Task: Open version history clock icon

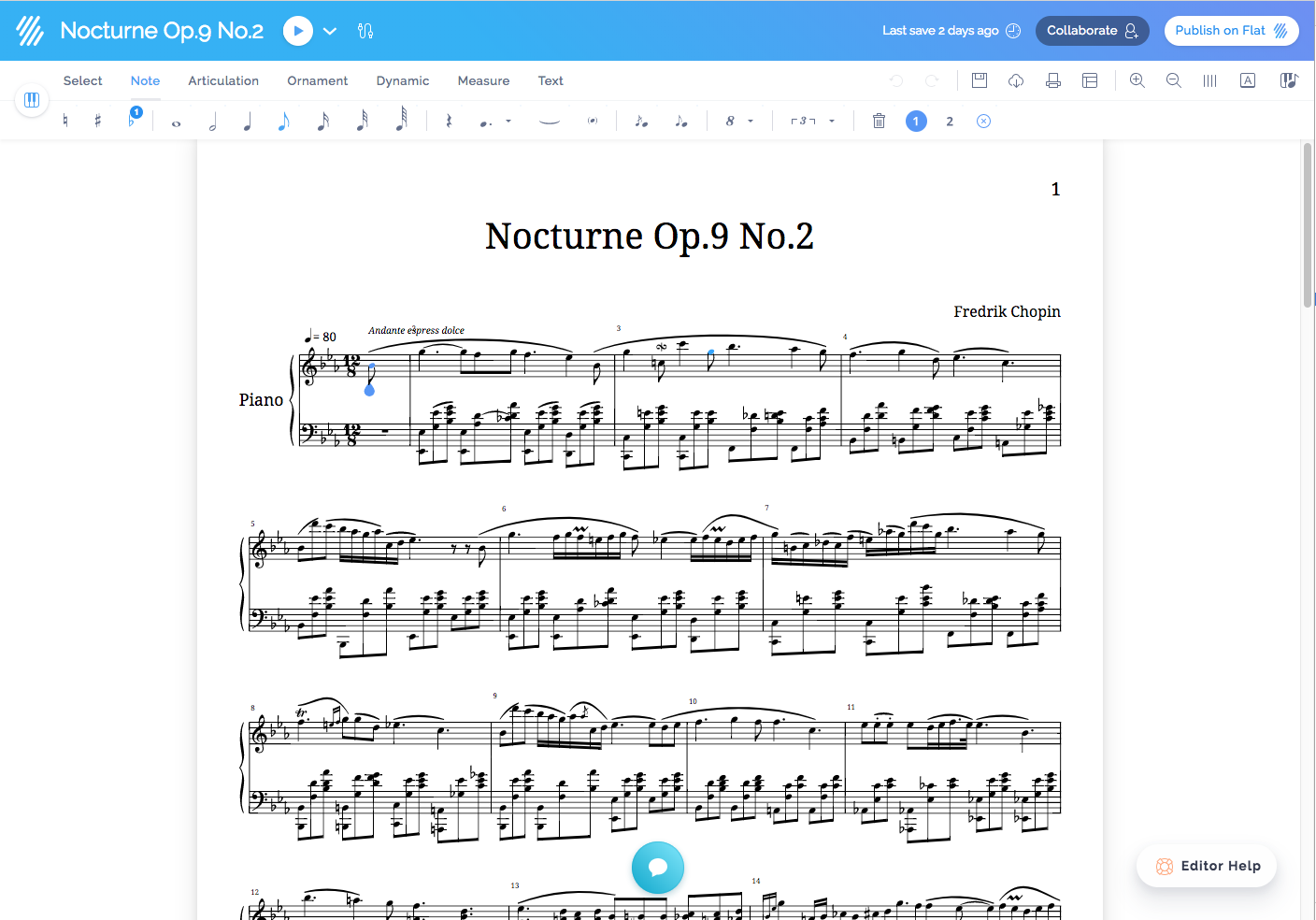Action: pos(1013,31)
